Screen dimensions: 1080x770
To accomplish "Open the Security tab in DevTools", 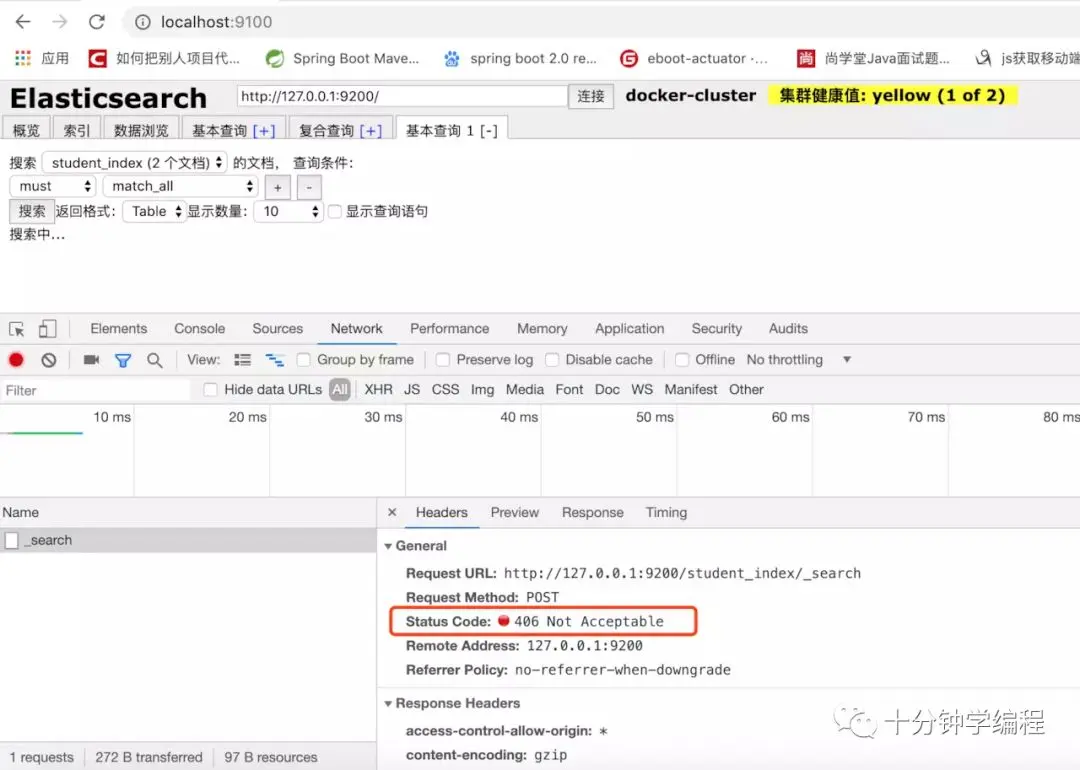I will click(x=716, y=329).
